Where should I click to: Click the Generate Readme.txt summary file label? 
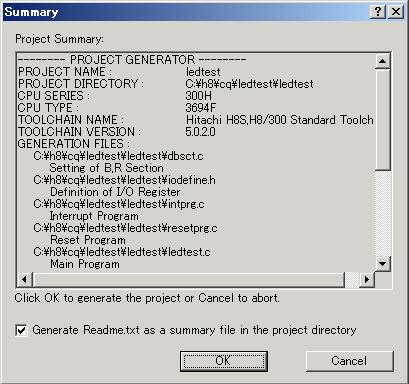194,330
